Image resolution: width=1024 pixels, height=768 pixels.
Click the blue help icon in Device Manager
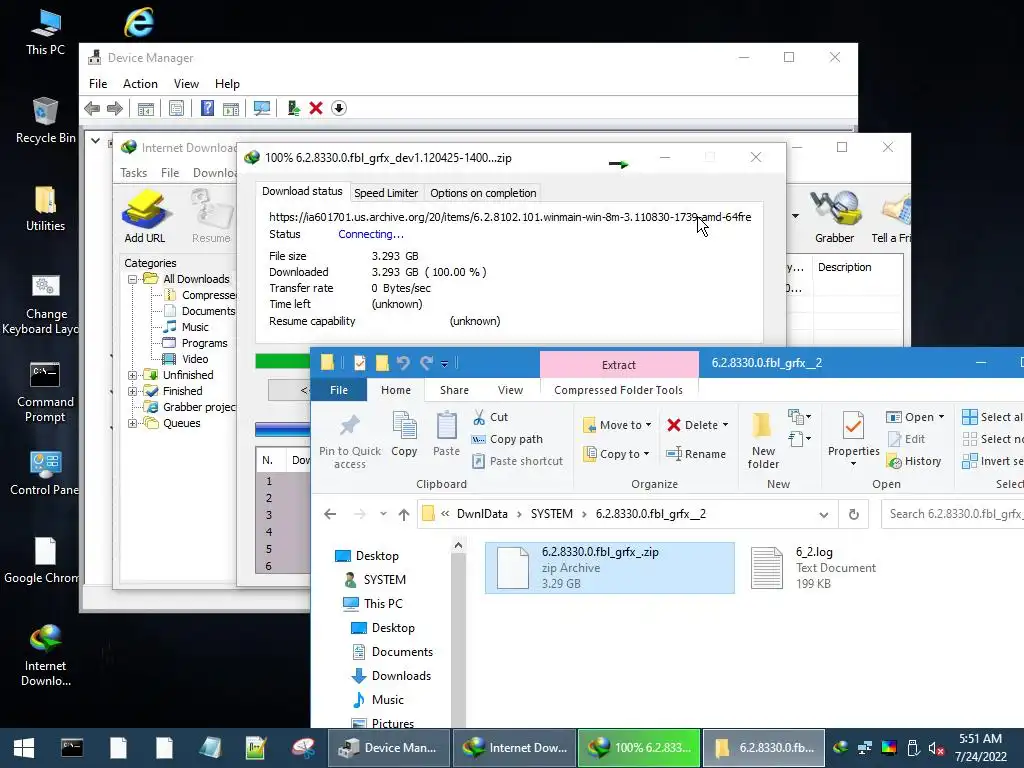click(x=207, y=108)
